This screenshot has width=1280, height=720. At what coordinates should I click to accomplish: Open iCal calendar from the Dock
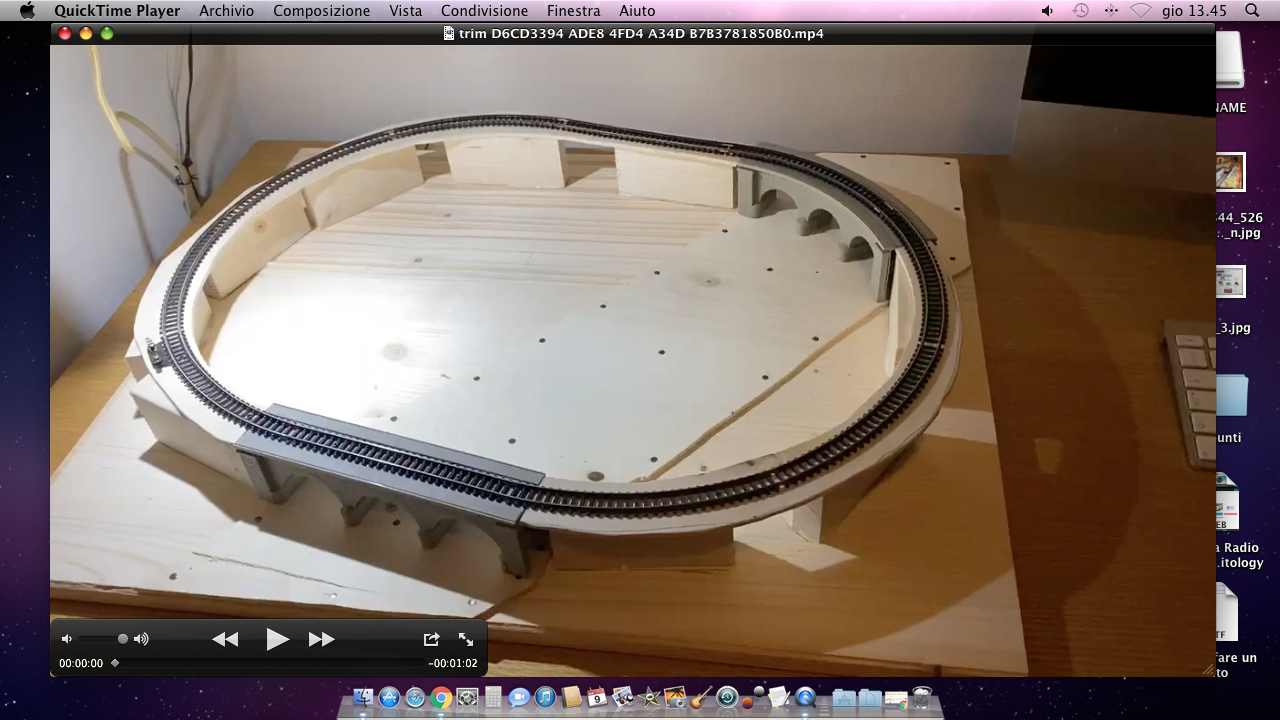[597, 697]
